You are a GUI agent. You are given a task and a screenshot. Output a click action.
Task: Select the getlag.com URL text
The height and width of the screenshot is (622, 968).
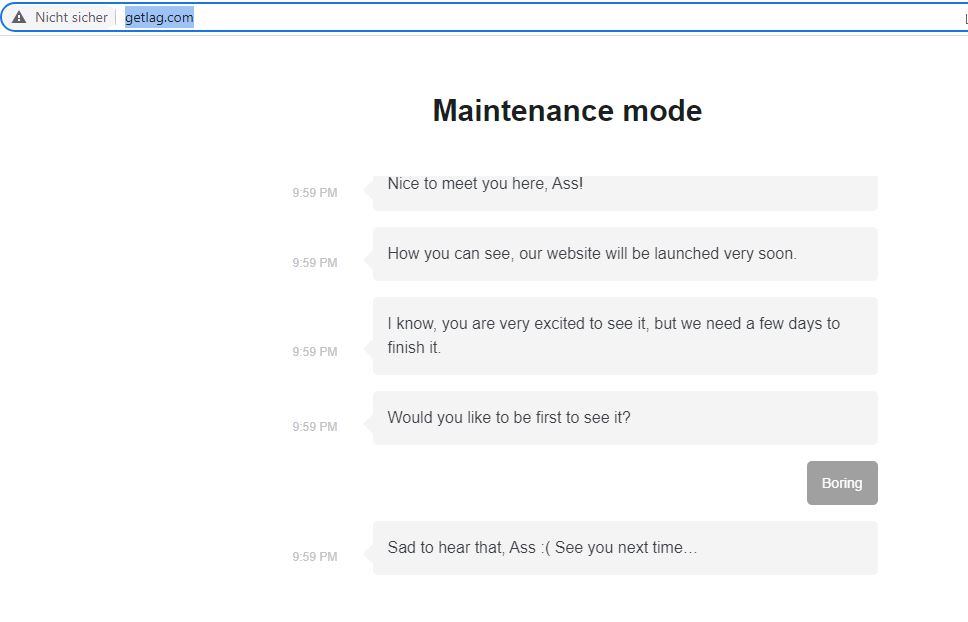159,17
